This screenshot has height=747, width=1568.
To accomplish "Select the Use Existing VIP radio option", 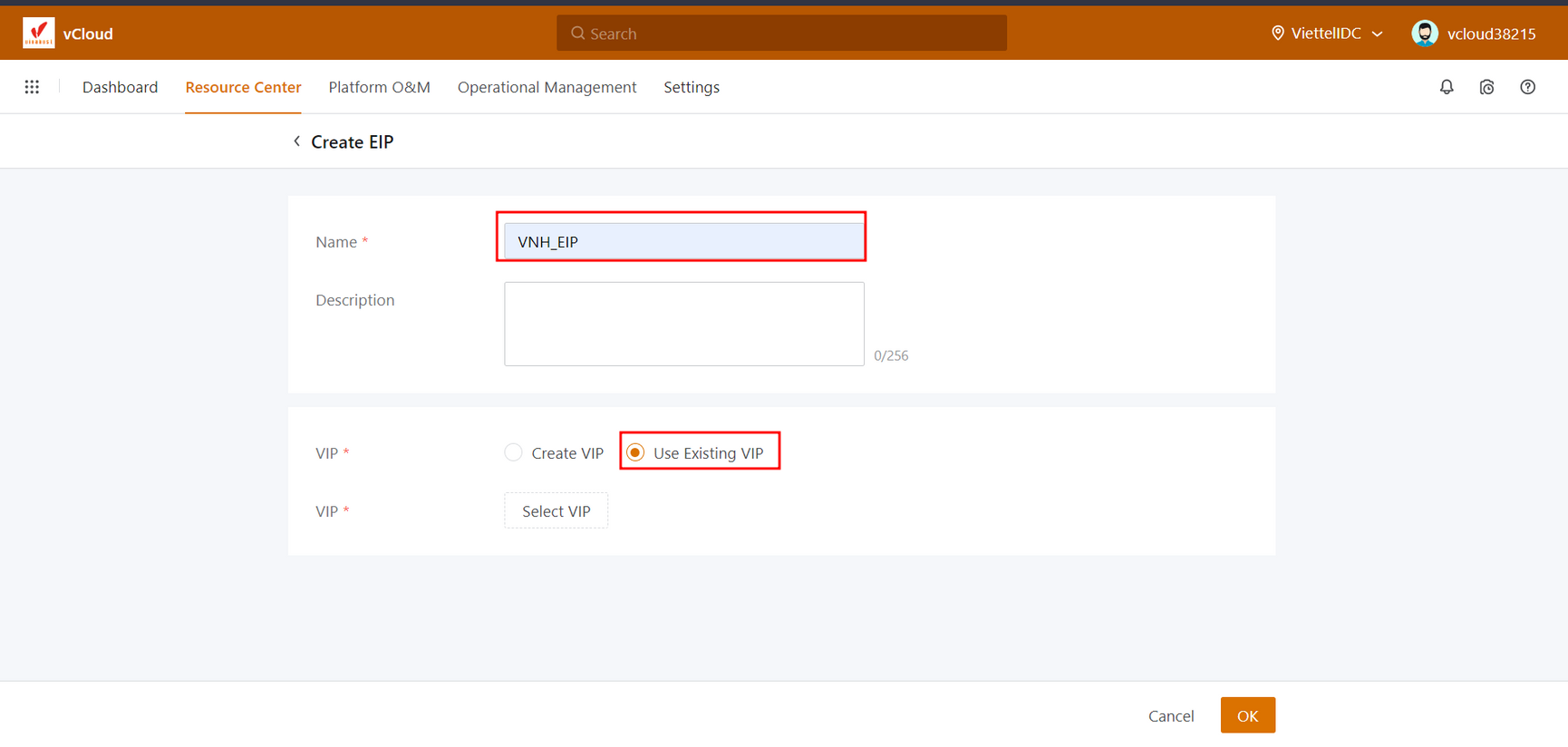I will coord(635,452).
